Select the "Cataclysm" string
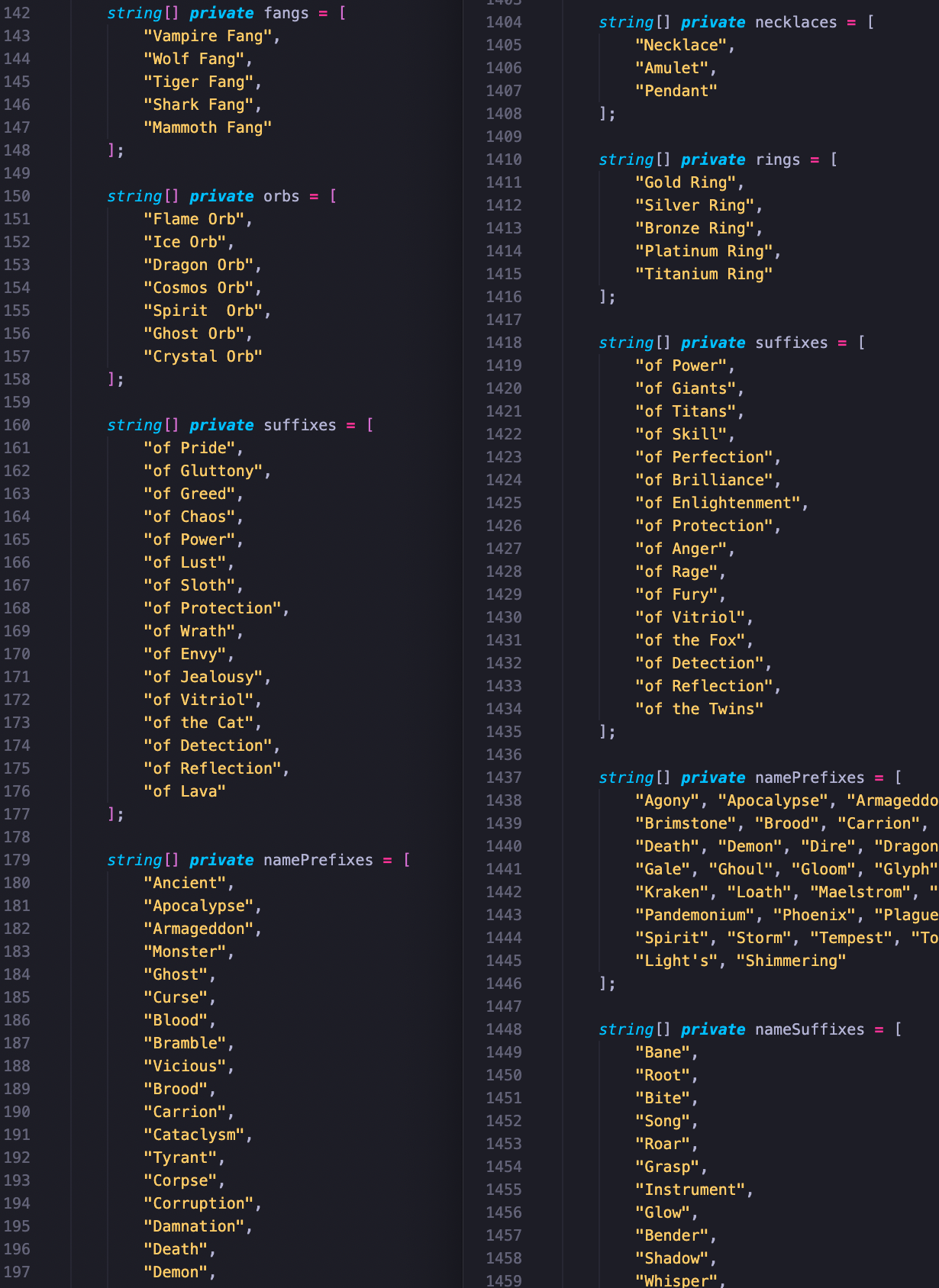Viewport: 939px width, 1288px height. point(194,1135)
